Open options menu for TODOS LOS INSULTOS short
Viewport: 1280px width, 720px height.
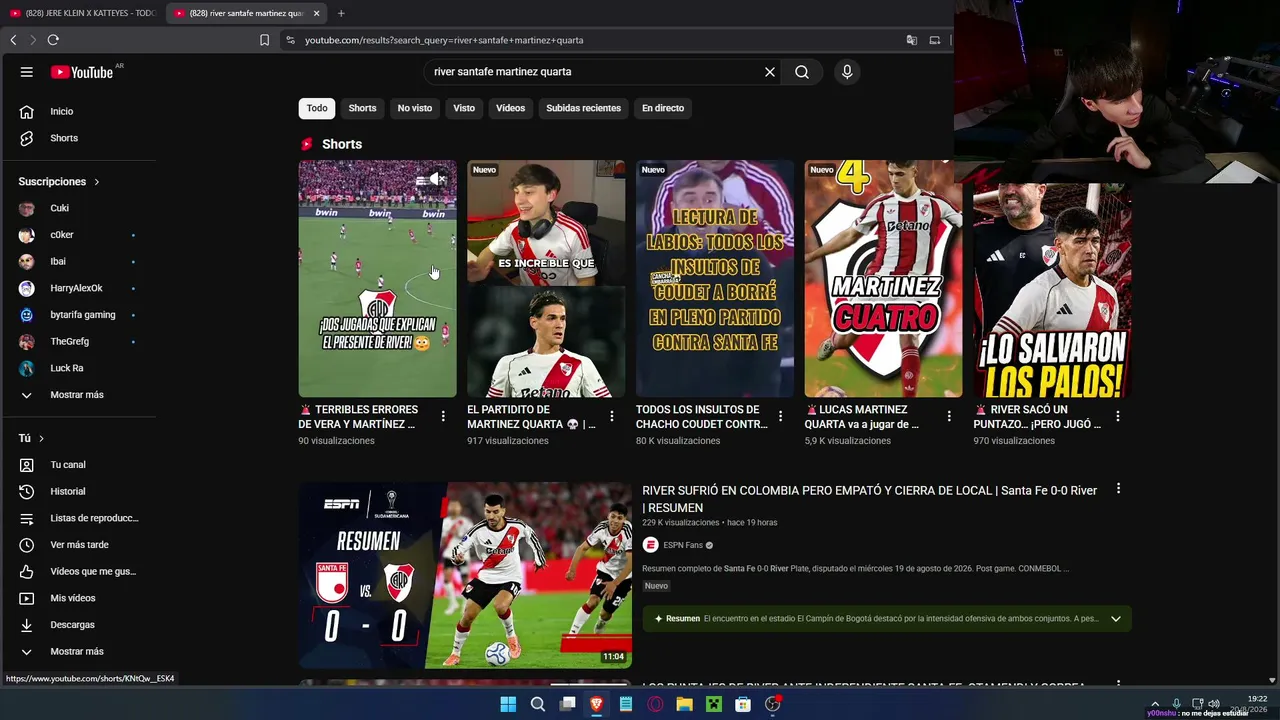point(781,416)
